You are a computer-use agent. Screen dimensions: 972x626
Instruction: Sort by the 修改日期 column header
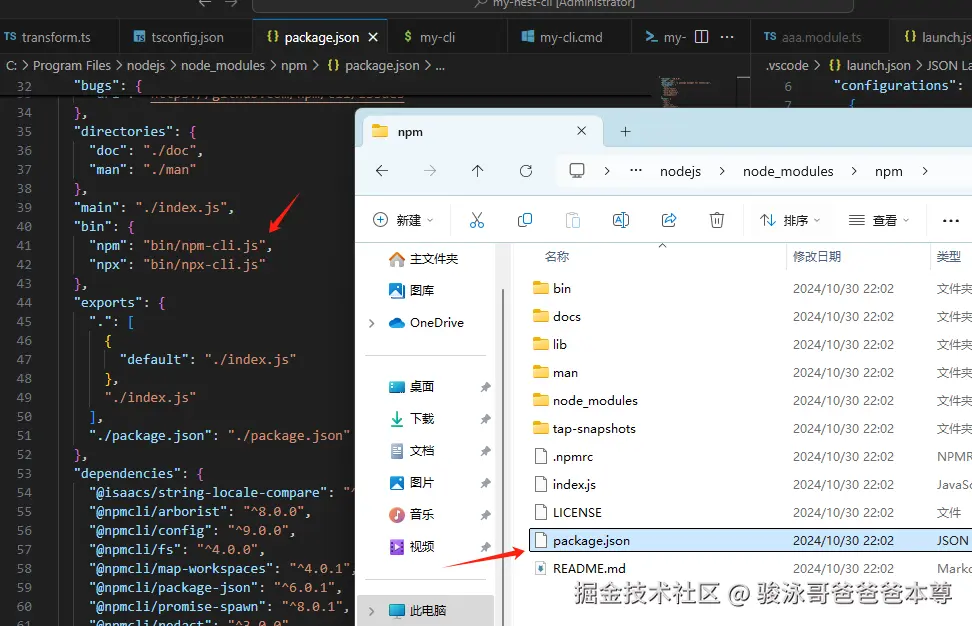[x=816, y=257]
